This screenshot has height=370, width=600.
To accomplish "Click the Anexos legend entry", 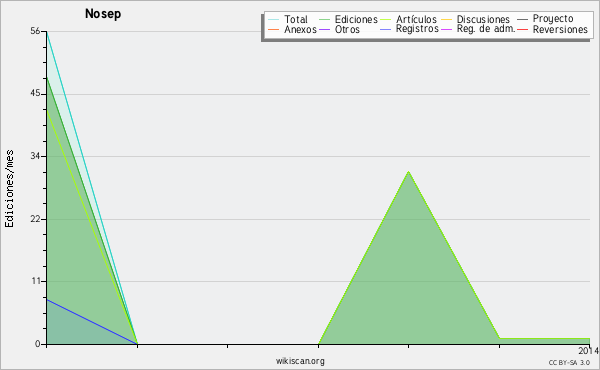I will pyautogui.click(x=292, y=29).
